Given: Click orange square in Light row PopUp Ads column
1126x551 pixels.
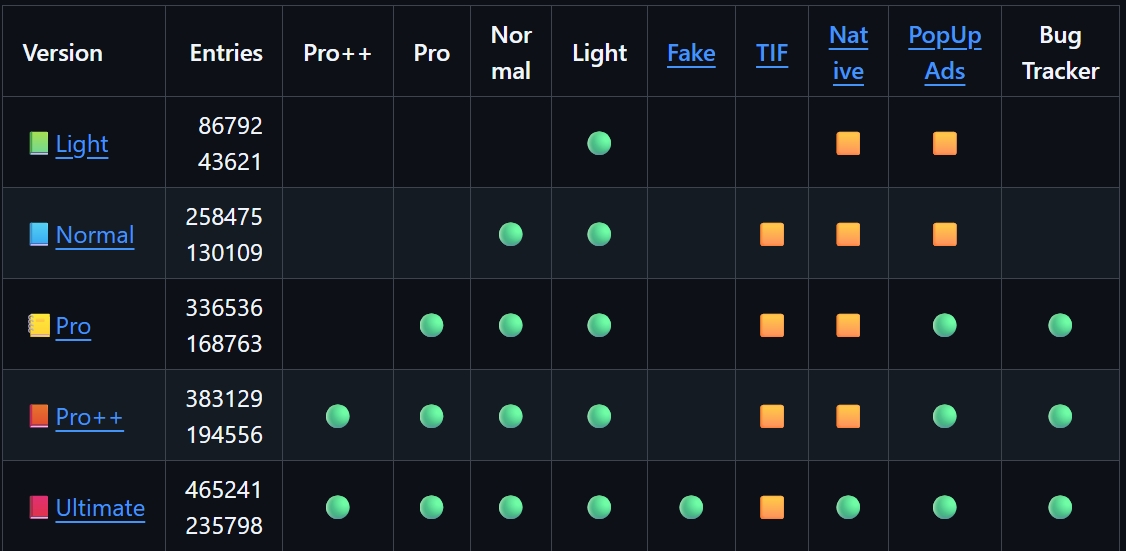Looking at the screenshot, I should point(945,143).
